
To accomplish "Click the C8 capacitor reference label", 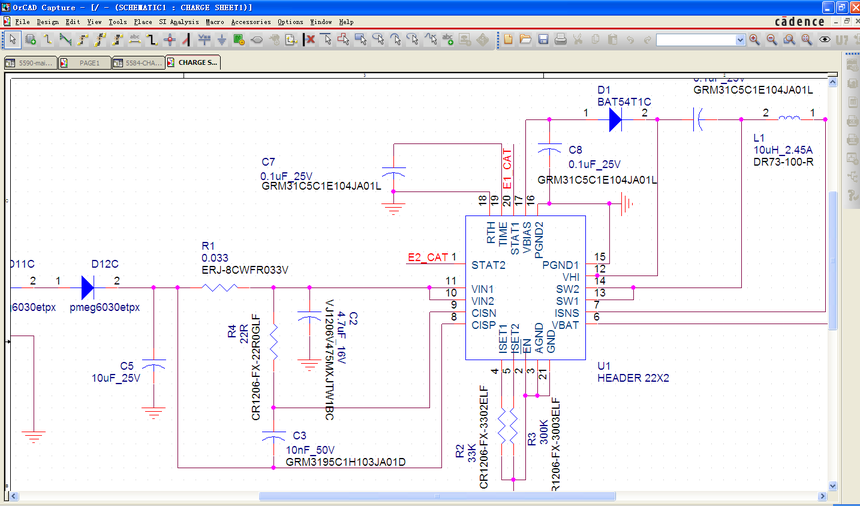I will click(x=575, y=150).
